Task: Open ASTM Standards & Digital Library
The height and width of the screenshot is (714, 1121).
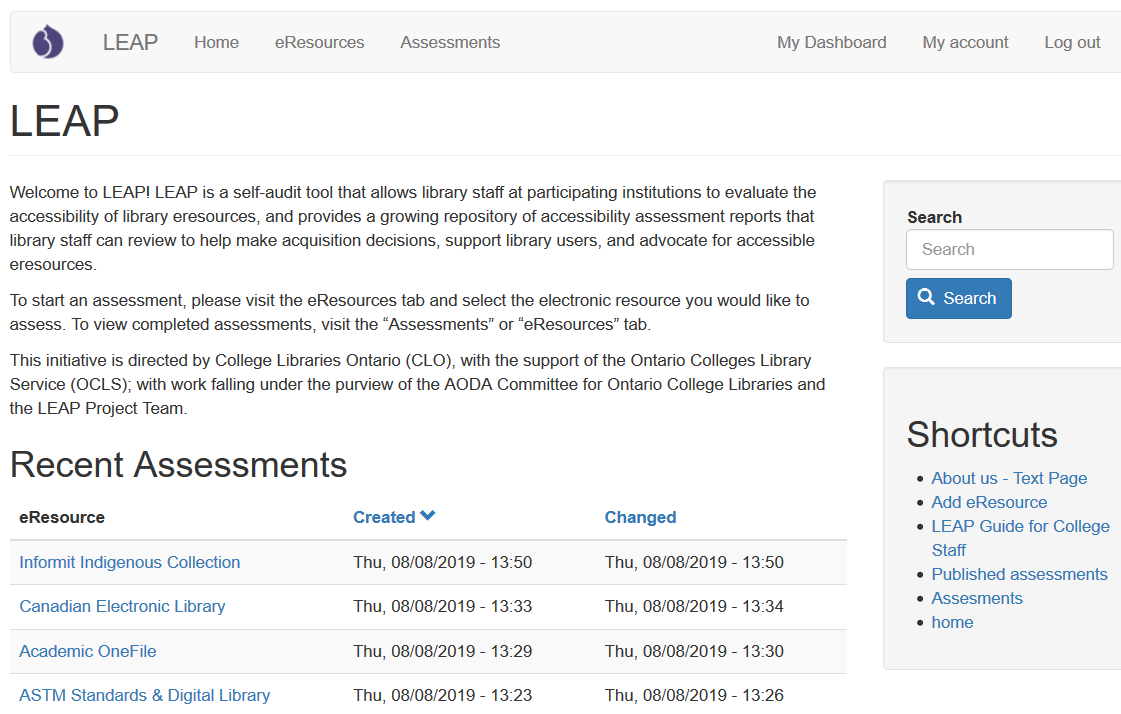Action: coord(144,695)
